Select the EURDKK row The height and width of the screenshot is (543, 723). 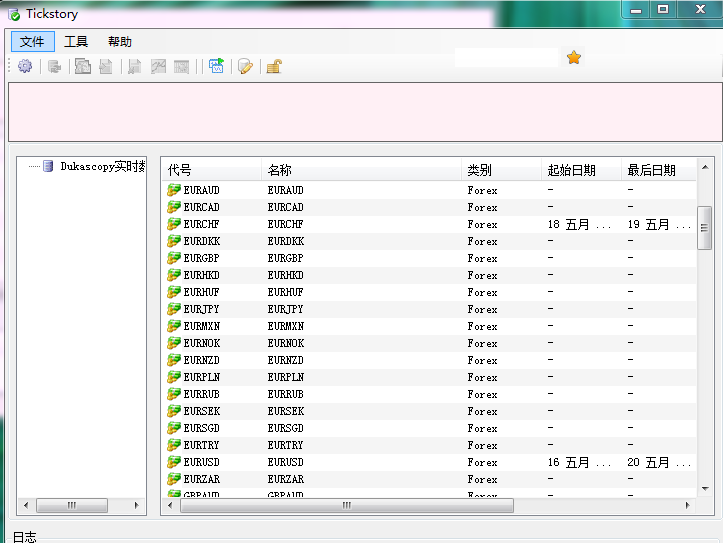(x=429, y=241)
